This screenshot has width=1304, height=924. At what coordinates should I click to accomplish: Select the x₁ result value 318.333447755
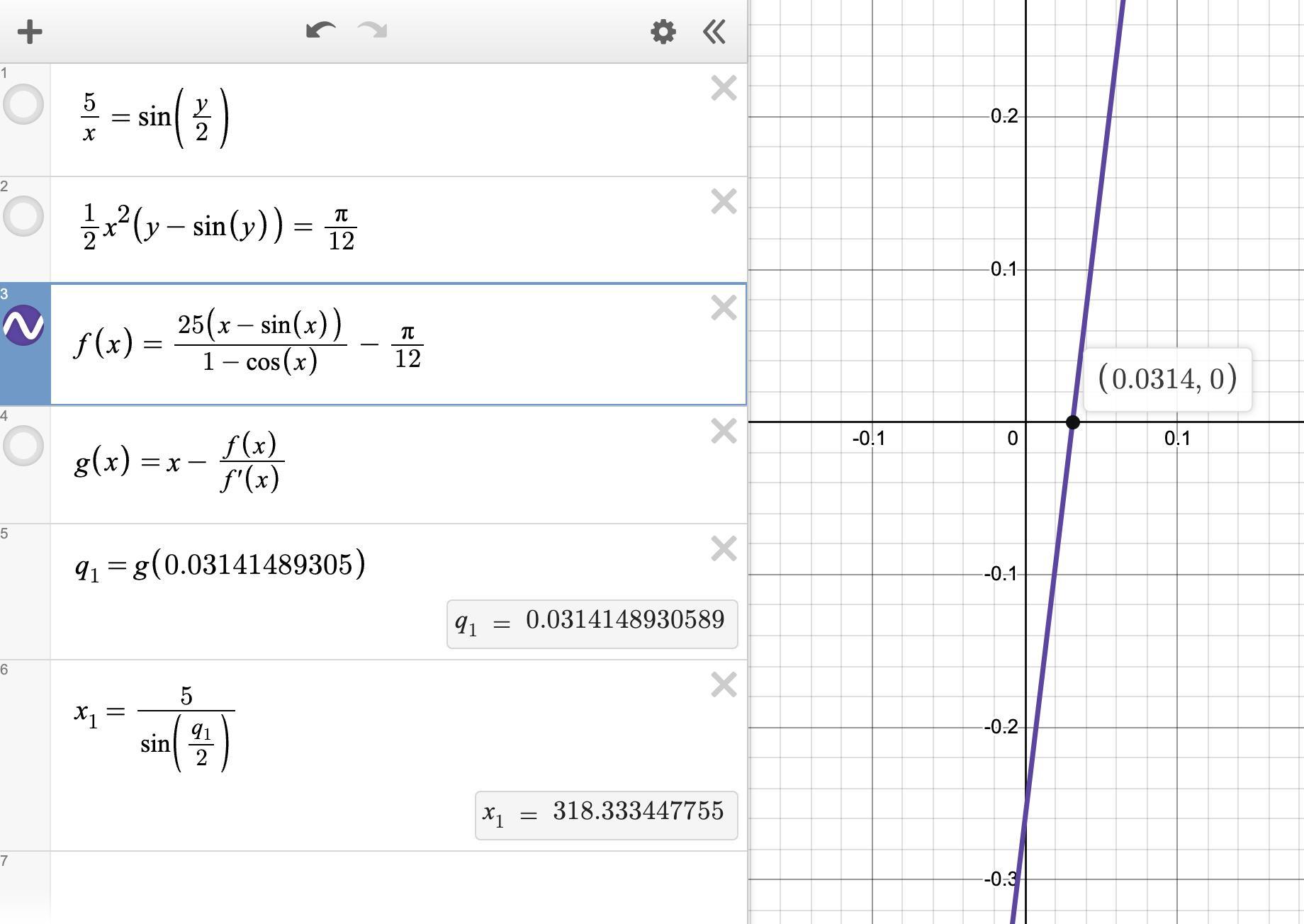pos(639,811)
